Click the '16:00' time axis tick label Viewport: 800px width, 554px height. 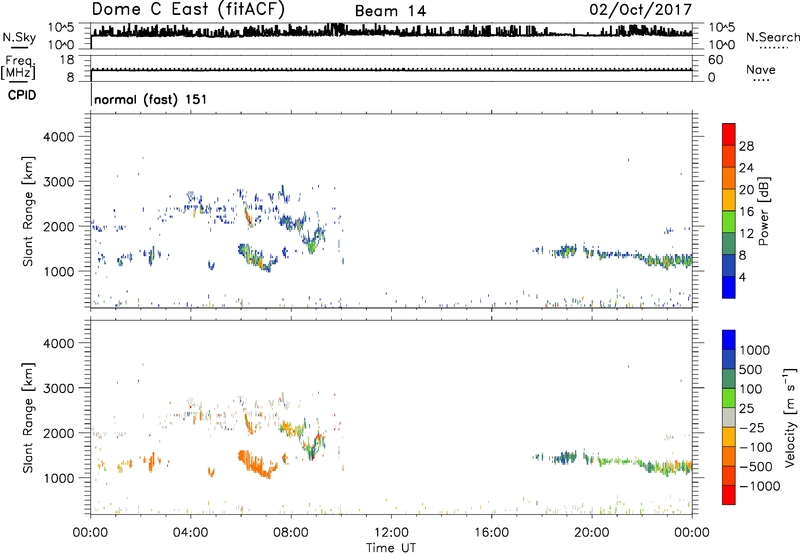[x=491, y=533]
